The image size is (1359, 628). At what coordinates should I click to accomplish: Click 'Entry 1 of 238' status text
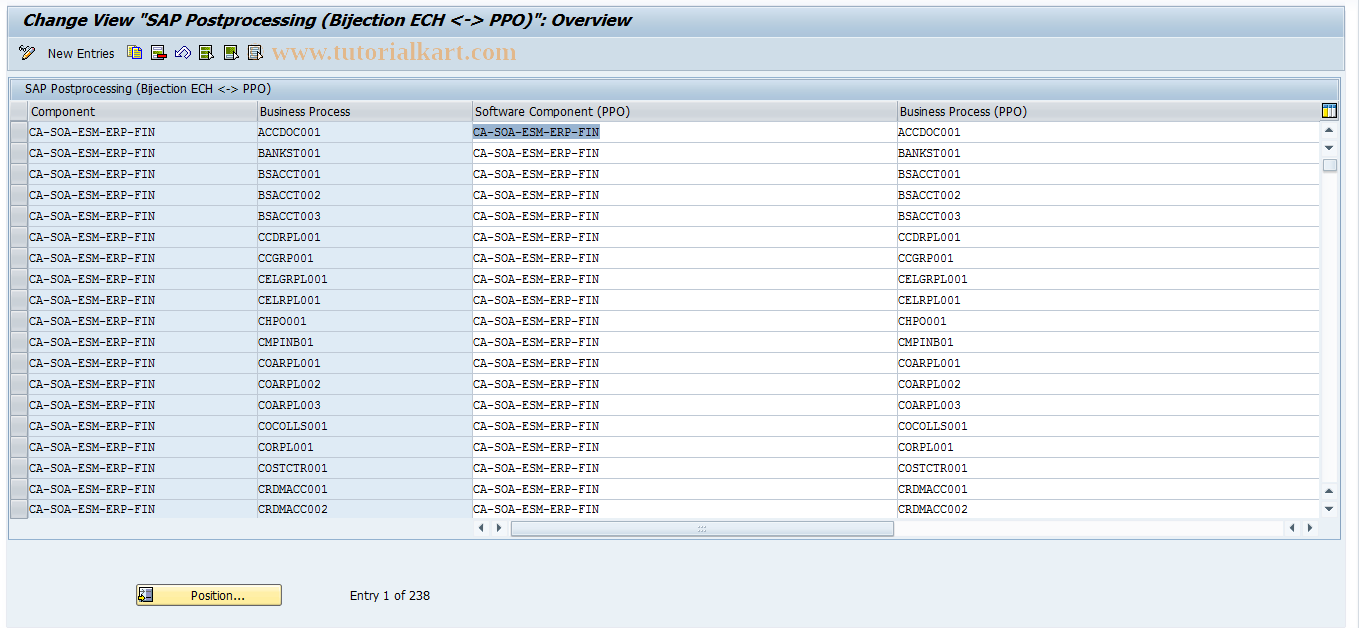click(x=390, y=595)
